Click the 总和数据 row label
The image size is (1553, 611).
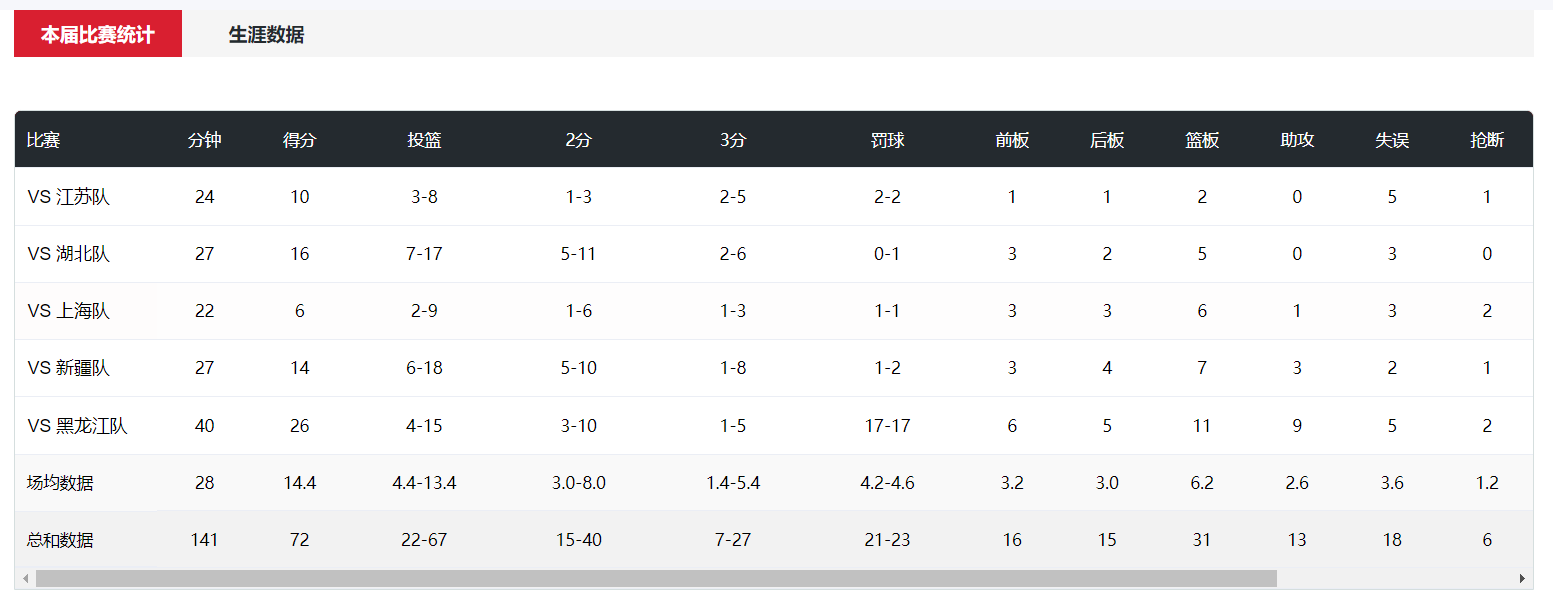point(61,540)
